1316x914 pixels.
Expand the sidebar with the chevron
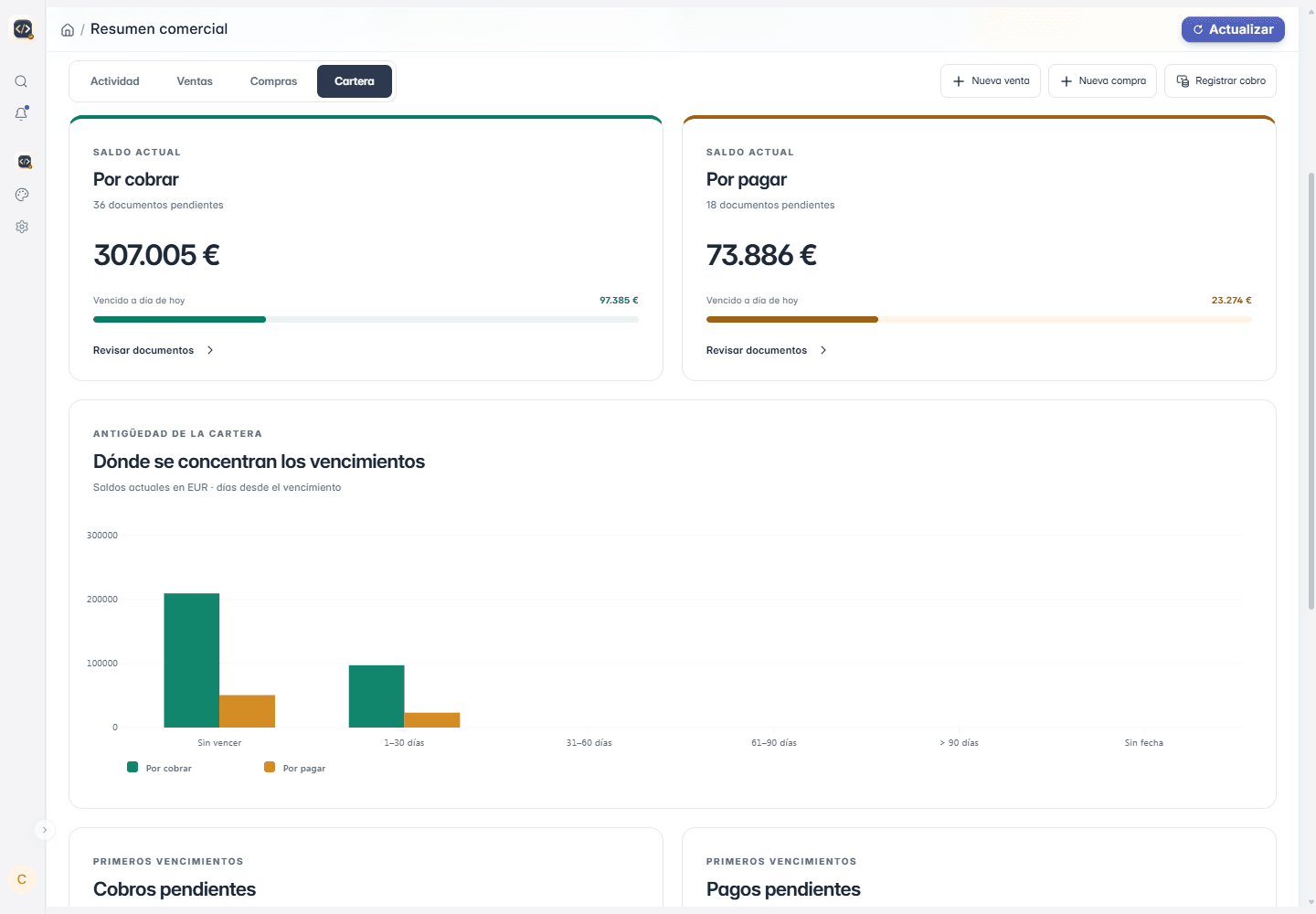[x=44, y=830]
